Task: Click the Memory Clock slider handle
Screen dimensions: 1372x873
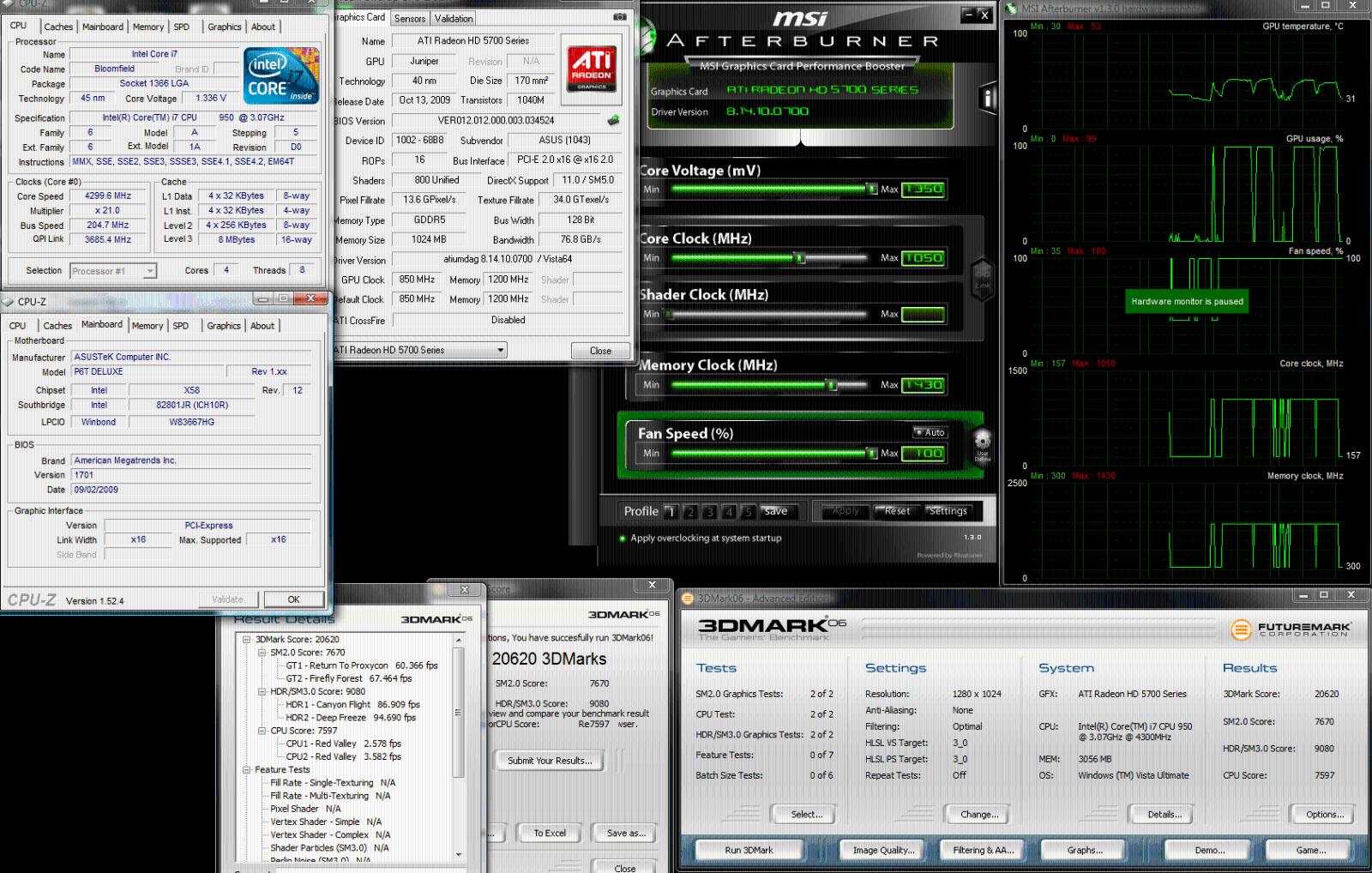Action: (831, 385)
